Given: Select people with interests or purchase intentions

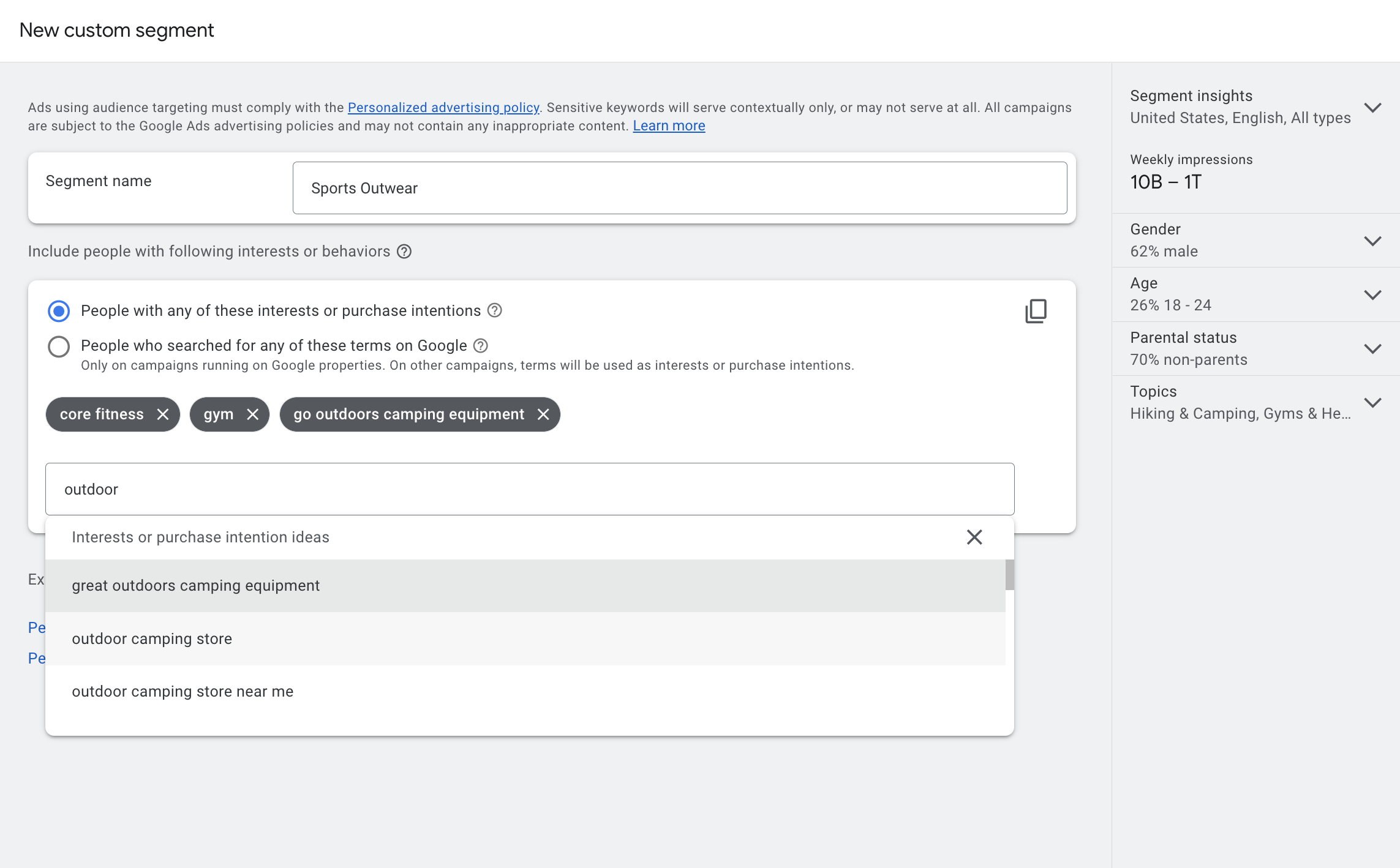Looking at the screenshot, I should coord(59,311).
